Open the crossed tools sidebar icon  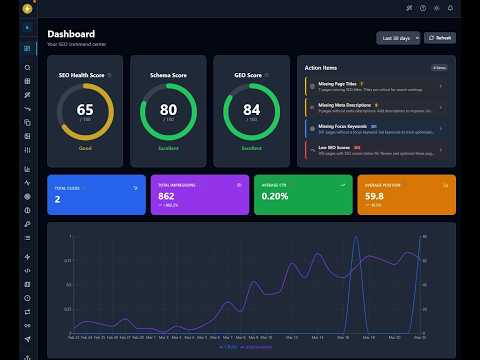[27, 95]
